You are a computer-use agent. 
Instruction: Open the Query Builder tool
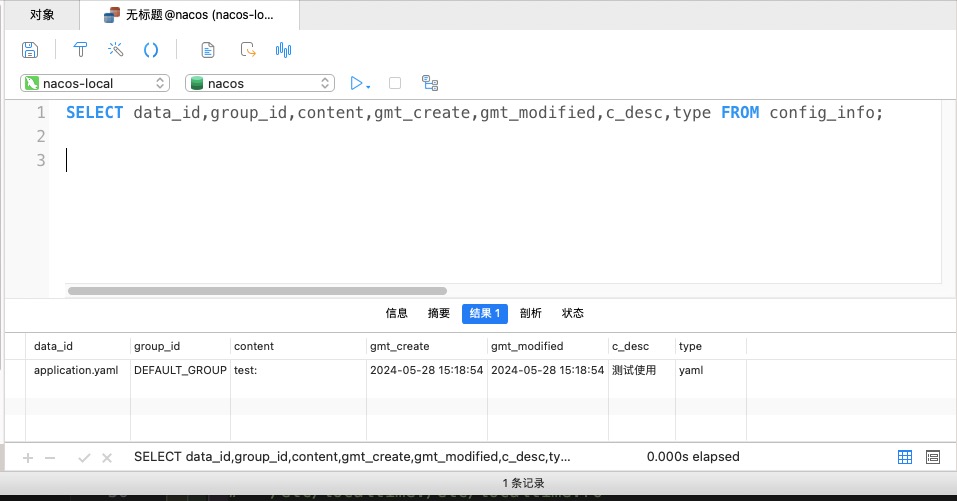(x=82, y=50)
